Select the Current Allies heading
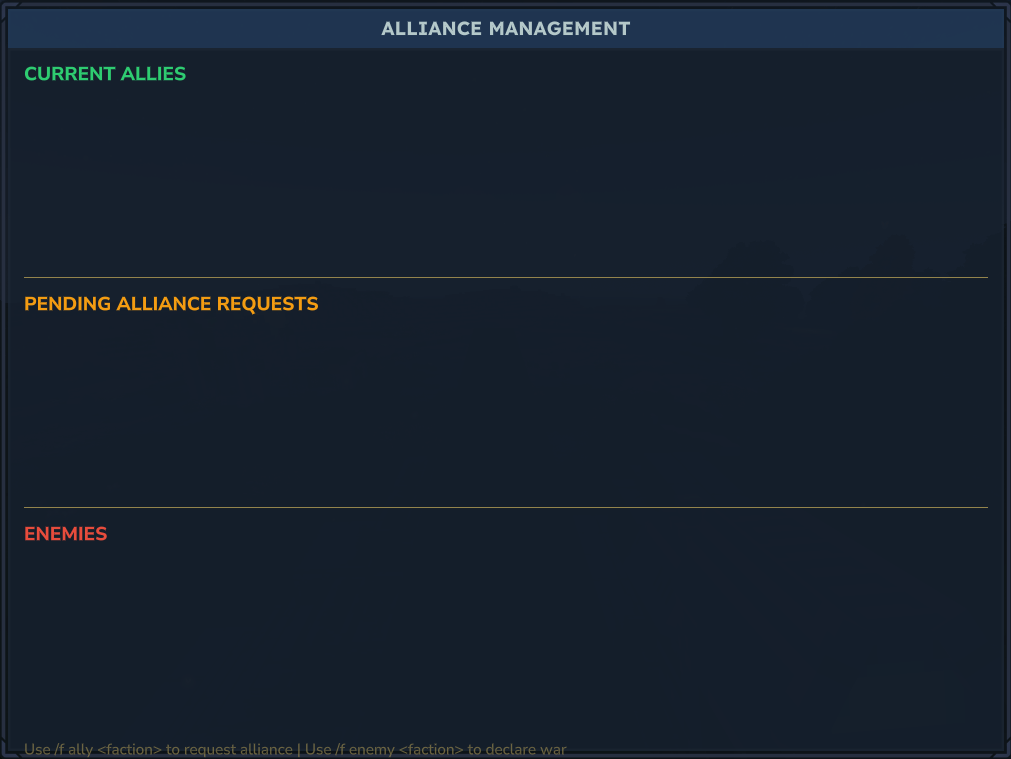This screenshot has height=759, width=1011. pos(105,74)
